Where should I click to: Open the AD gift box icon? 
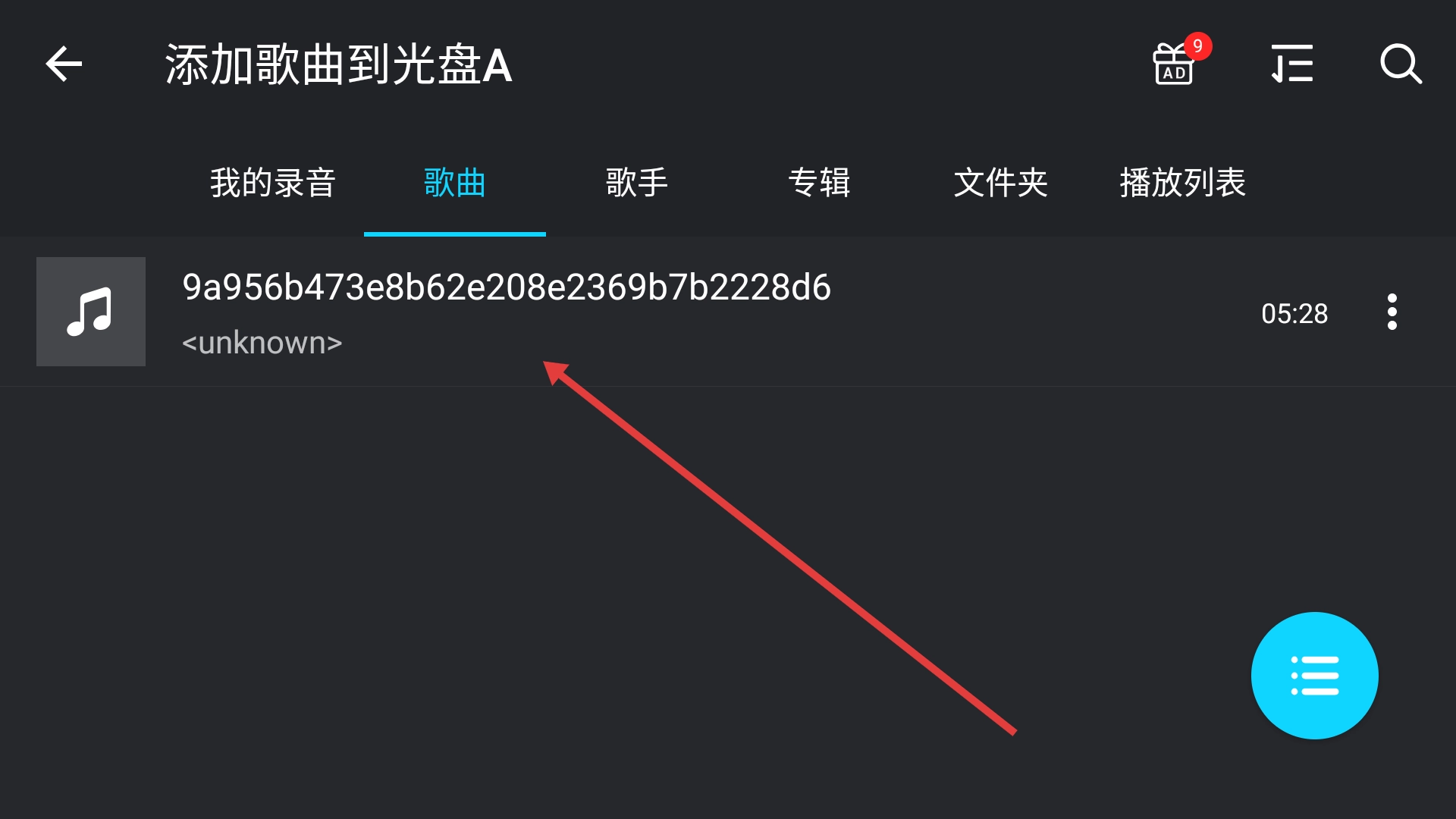pos(1173,64)
